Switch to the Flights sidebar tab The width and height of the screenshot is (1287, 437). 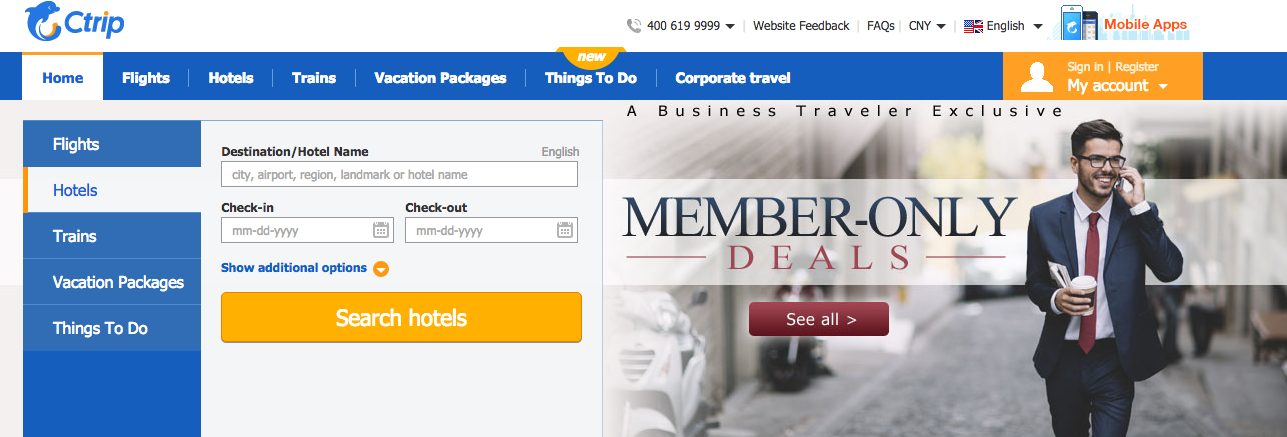click(112, 144)
